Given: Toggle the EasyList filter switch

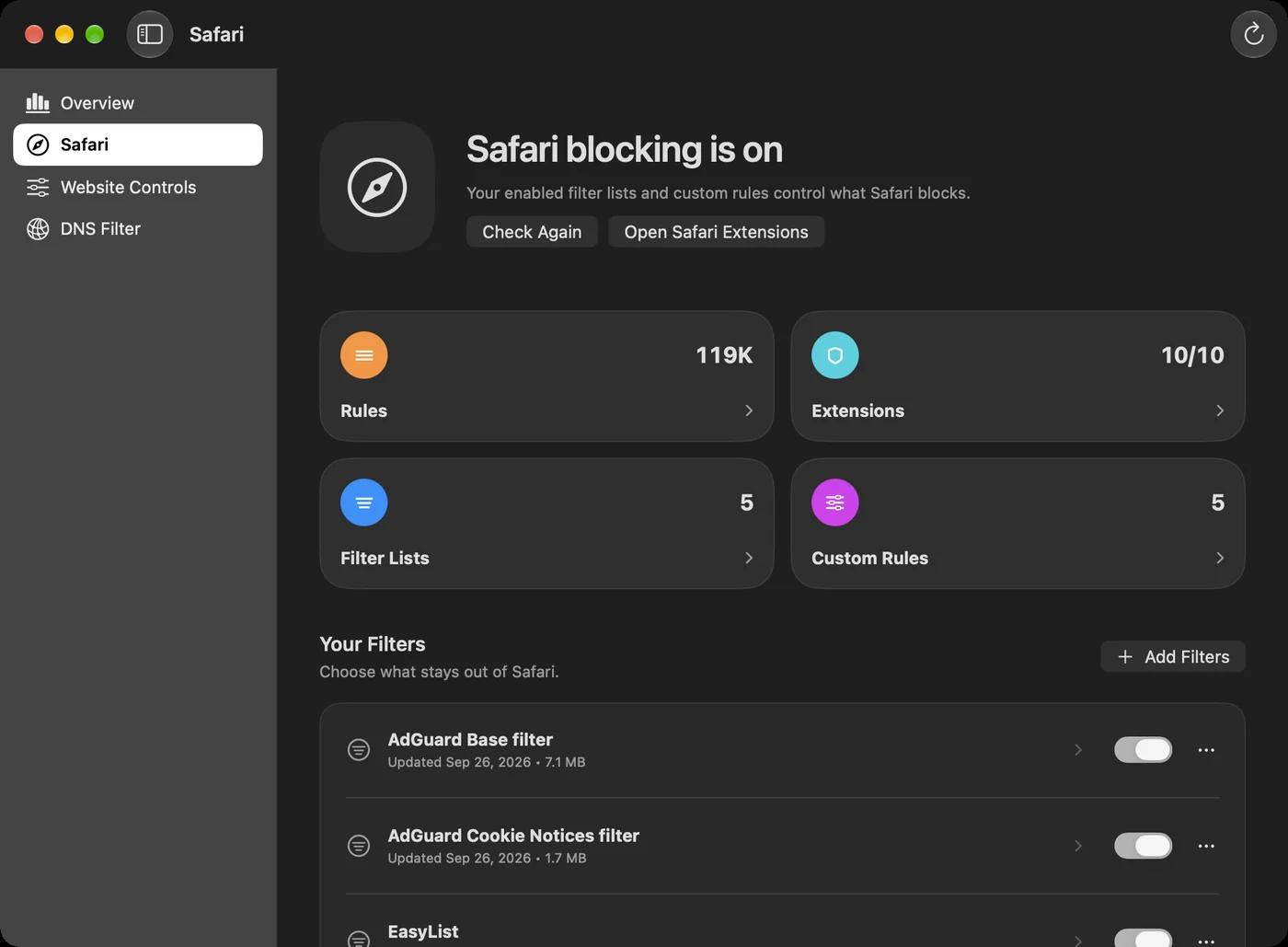Looking at the screenshot, I should pyautogui.click(x=1143, y=939).
